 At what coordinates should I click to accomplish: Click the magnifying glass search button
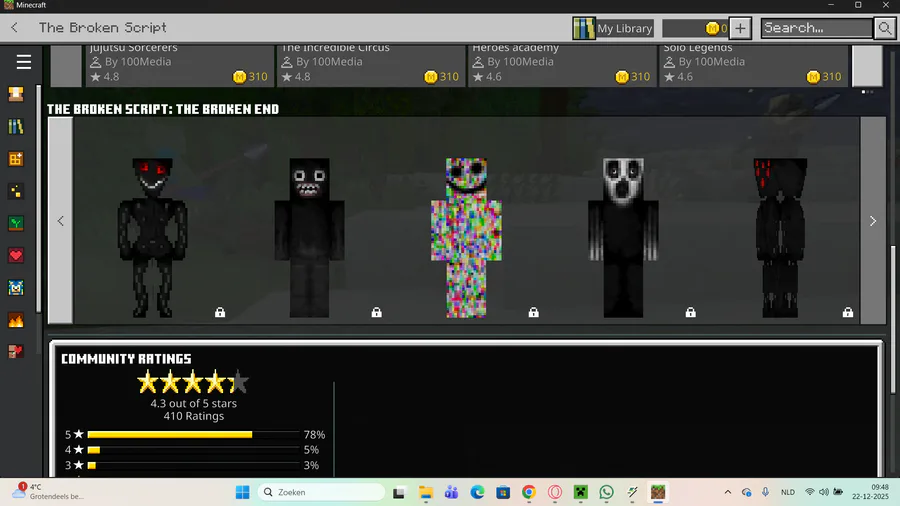pyautogui.click(x=885, y=28)
